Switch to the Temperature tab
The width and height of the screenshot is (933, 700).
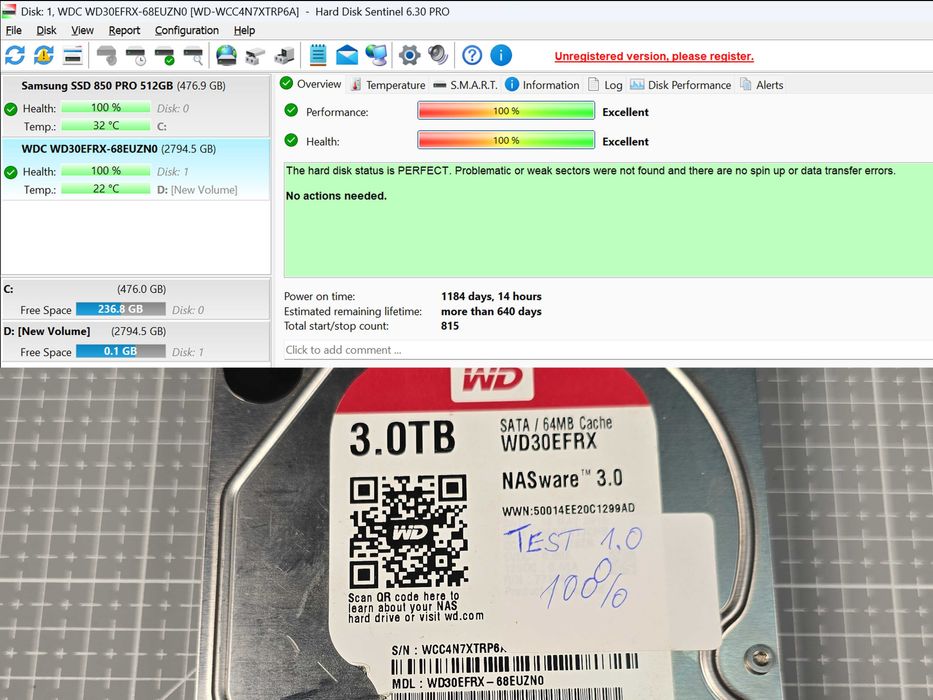pyautogui.click(x=388, y=85)
